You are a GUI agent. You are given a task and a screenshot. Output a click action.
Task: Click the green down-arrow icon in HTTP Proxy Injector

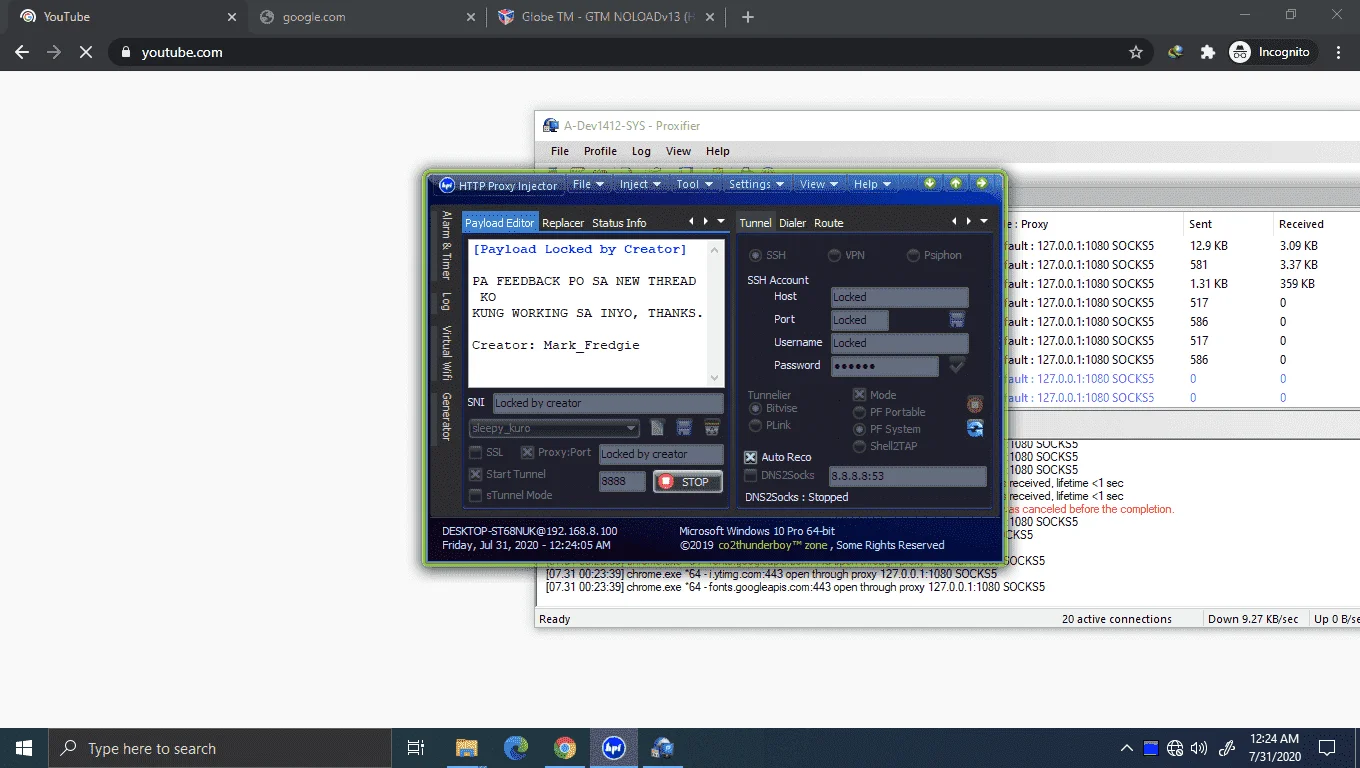coord(930,184)
